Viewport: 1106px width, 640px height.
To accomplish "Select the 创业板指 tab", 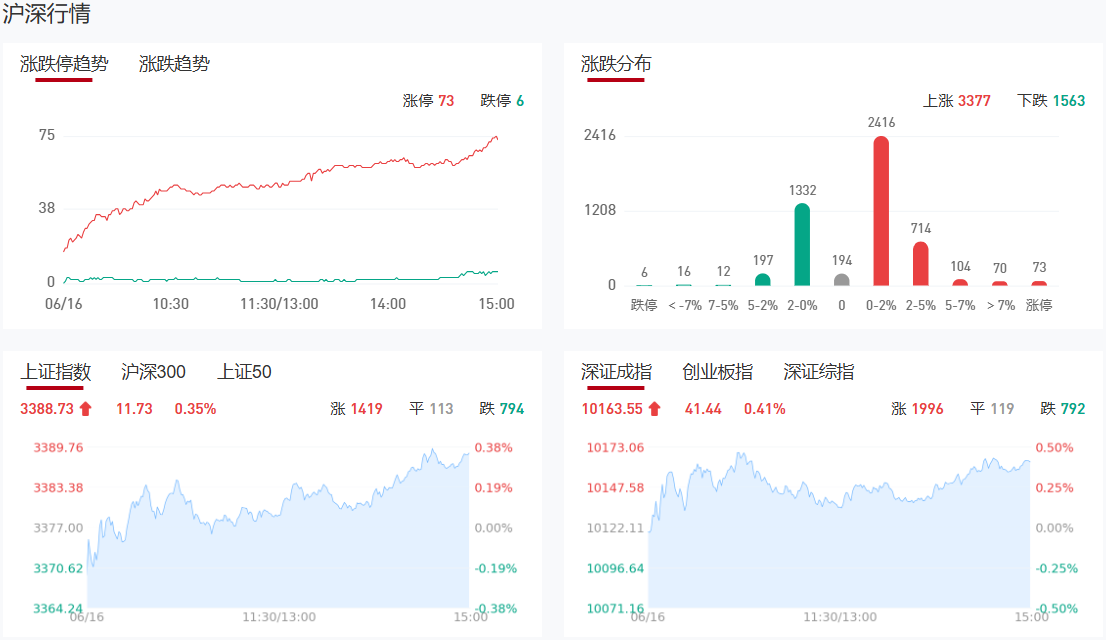I will (717, 372).
